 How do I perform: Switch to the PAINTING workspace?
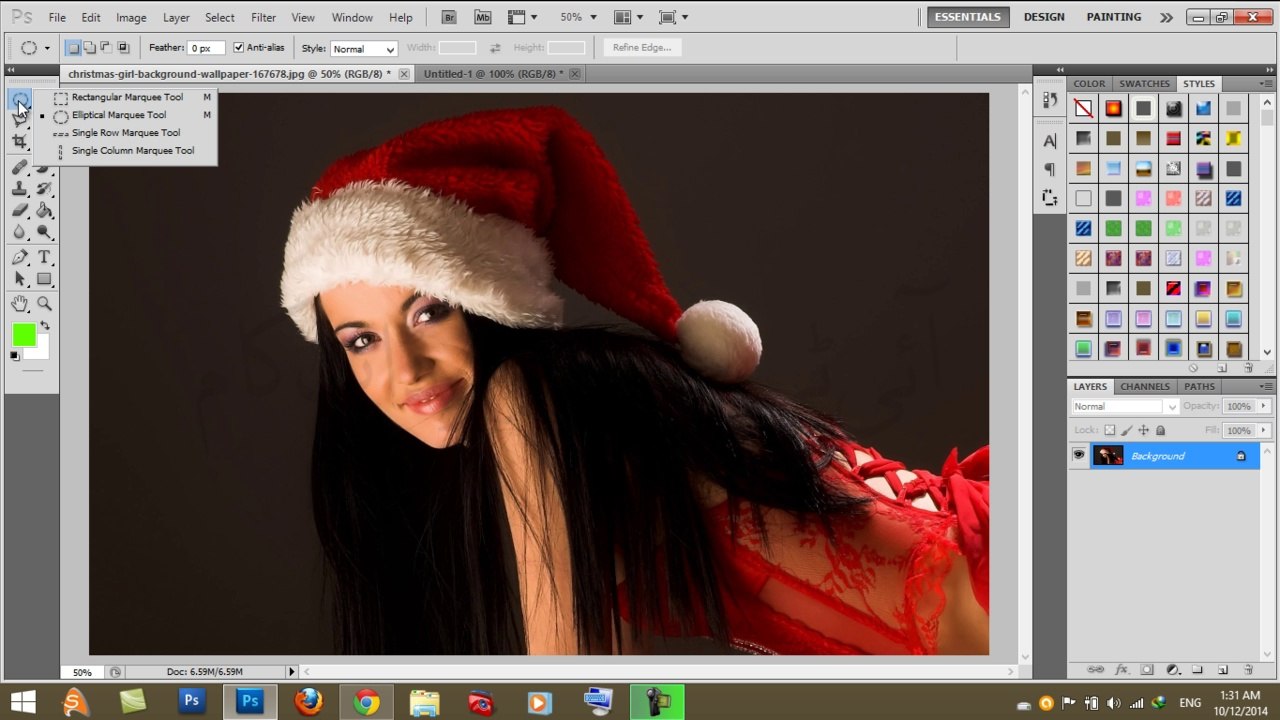coord(1114,17)
